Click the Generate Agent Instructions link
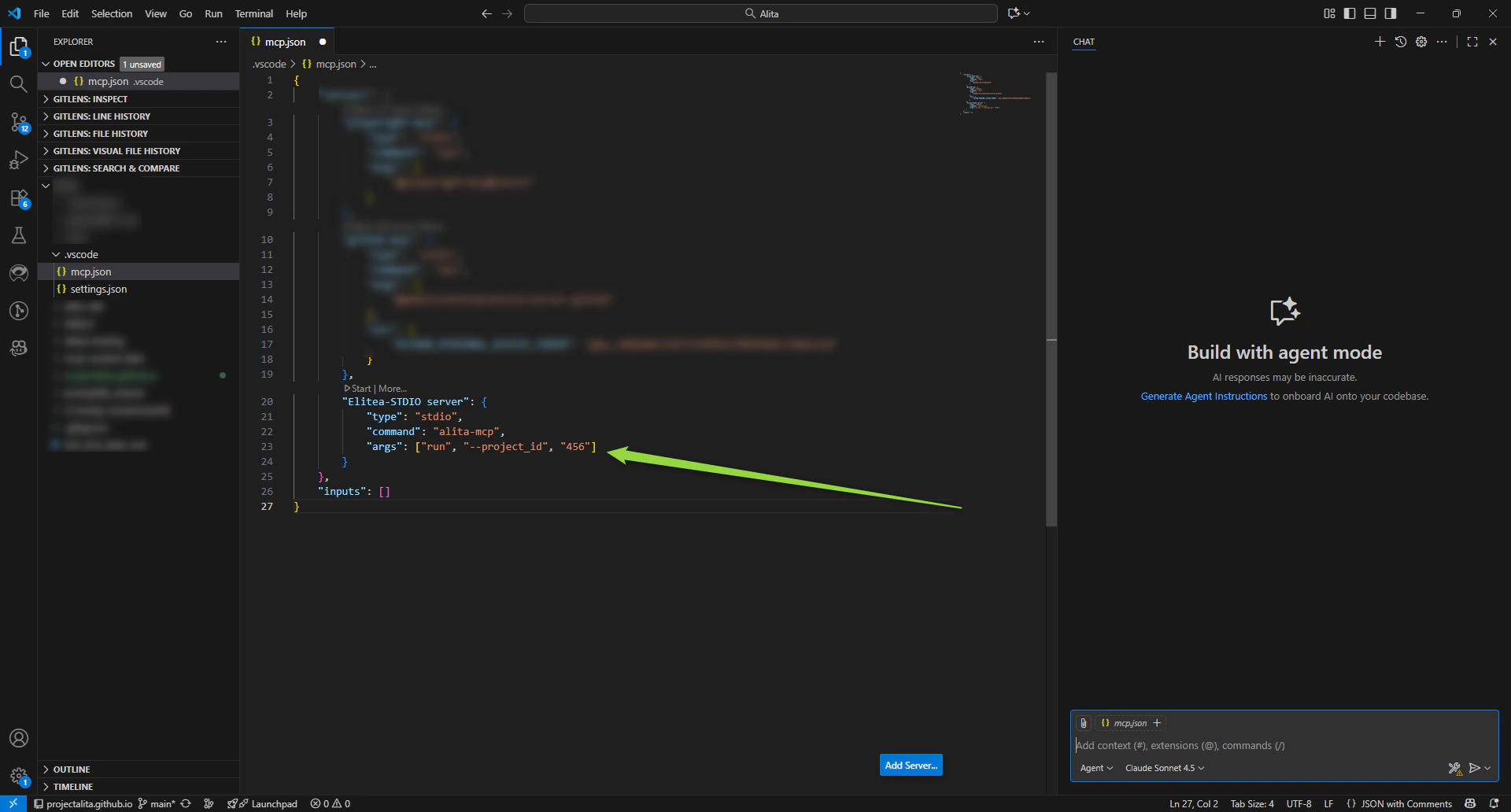The height and width of the screenshot is (812, 1511). coord(1202,396)
